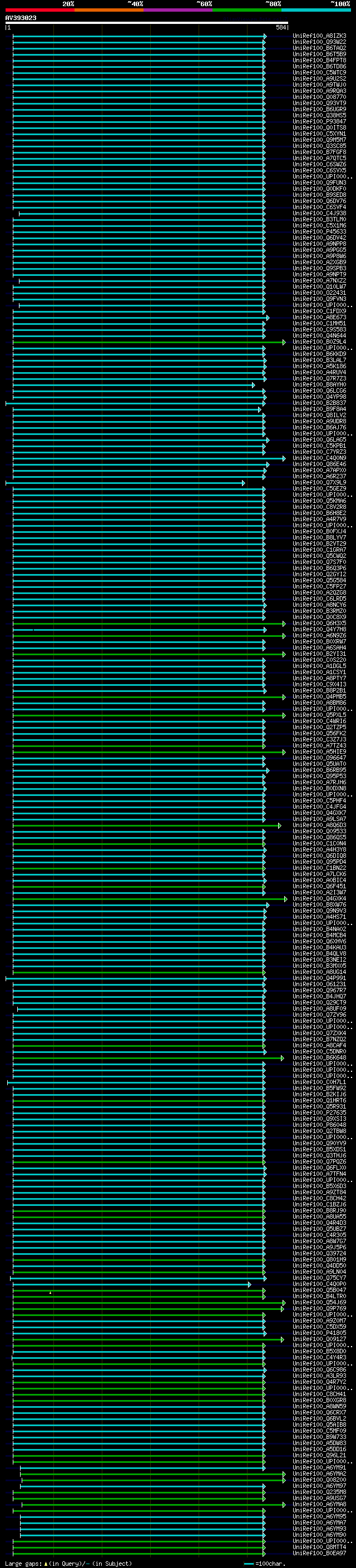Click the shorter cyan bar for UniRef100_B8AYH0
Screen dimensions: 356x1568
(x=134, y=385)
